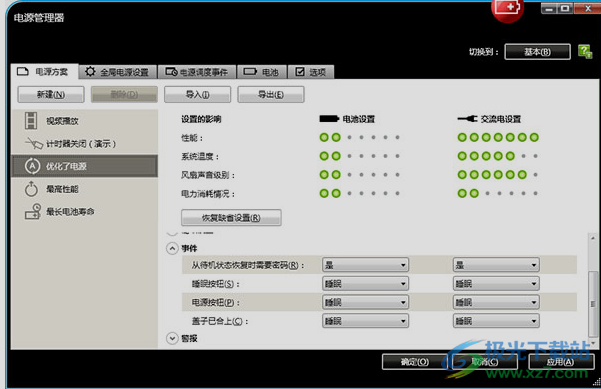The height and width of the screenshot is (389, 601).
Task: Click battery clock icon for 最长电池寿命
Action: (33, 211)
